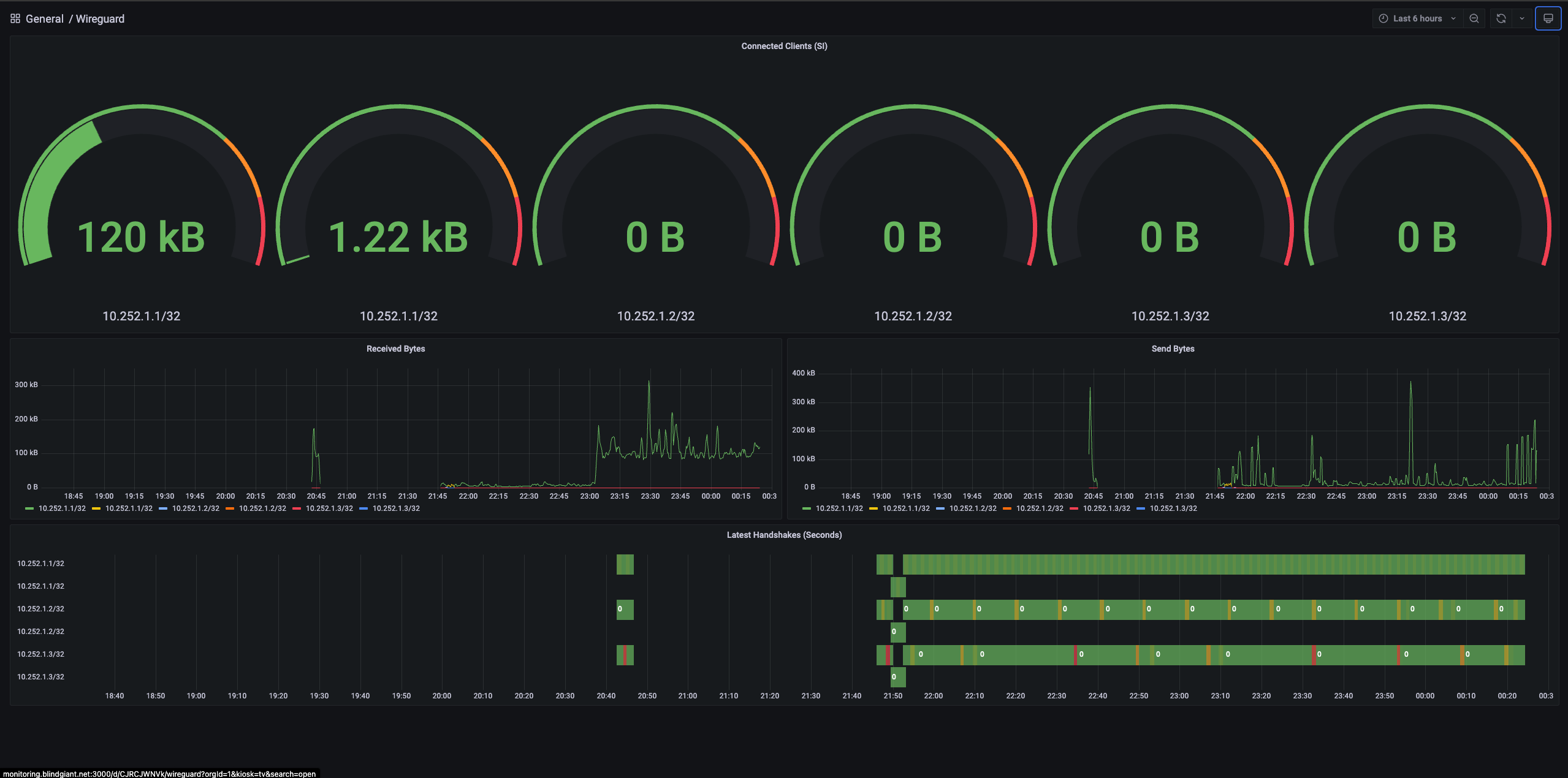Click the 1.22 kB gauge value
Viewport: 1568px width, 778px height.
(398, 237)
